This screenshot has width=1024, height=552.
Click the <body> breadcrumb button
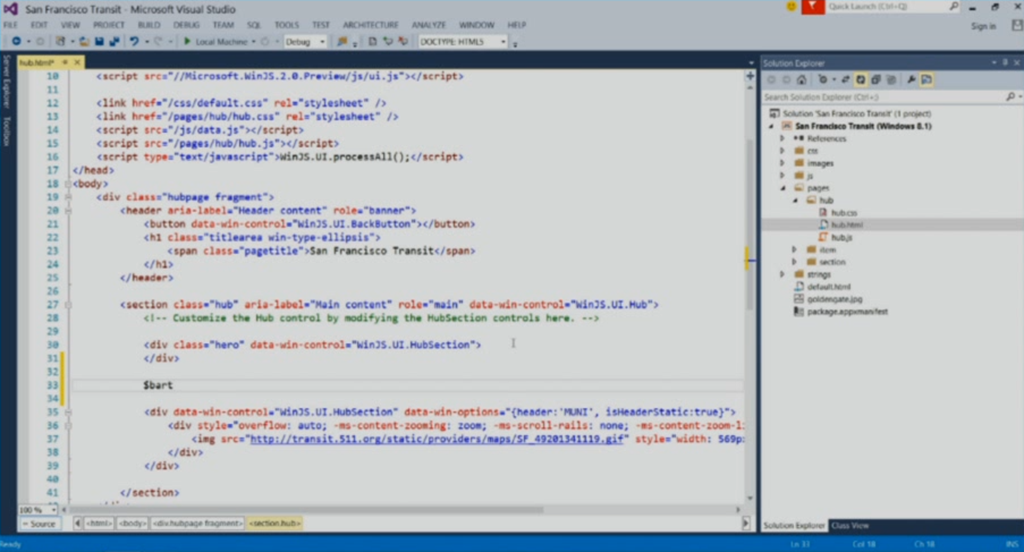click(x=133, y=523)
